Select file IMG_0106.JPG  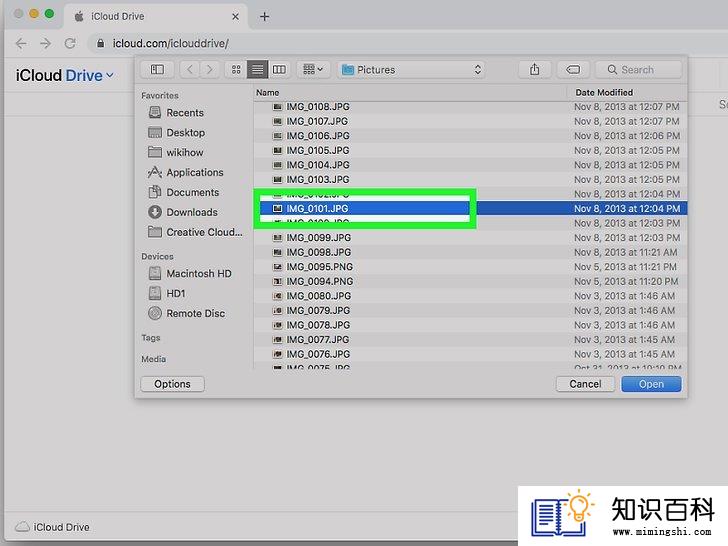point(470,136)
